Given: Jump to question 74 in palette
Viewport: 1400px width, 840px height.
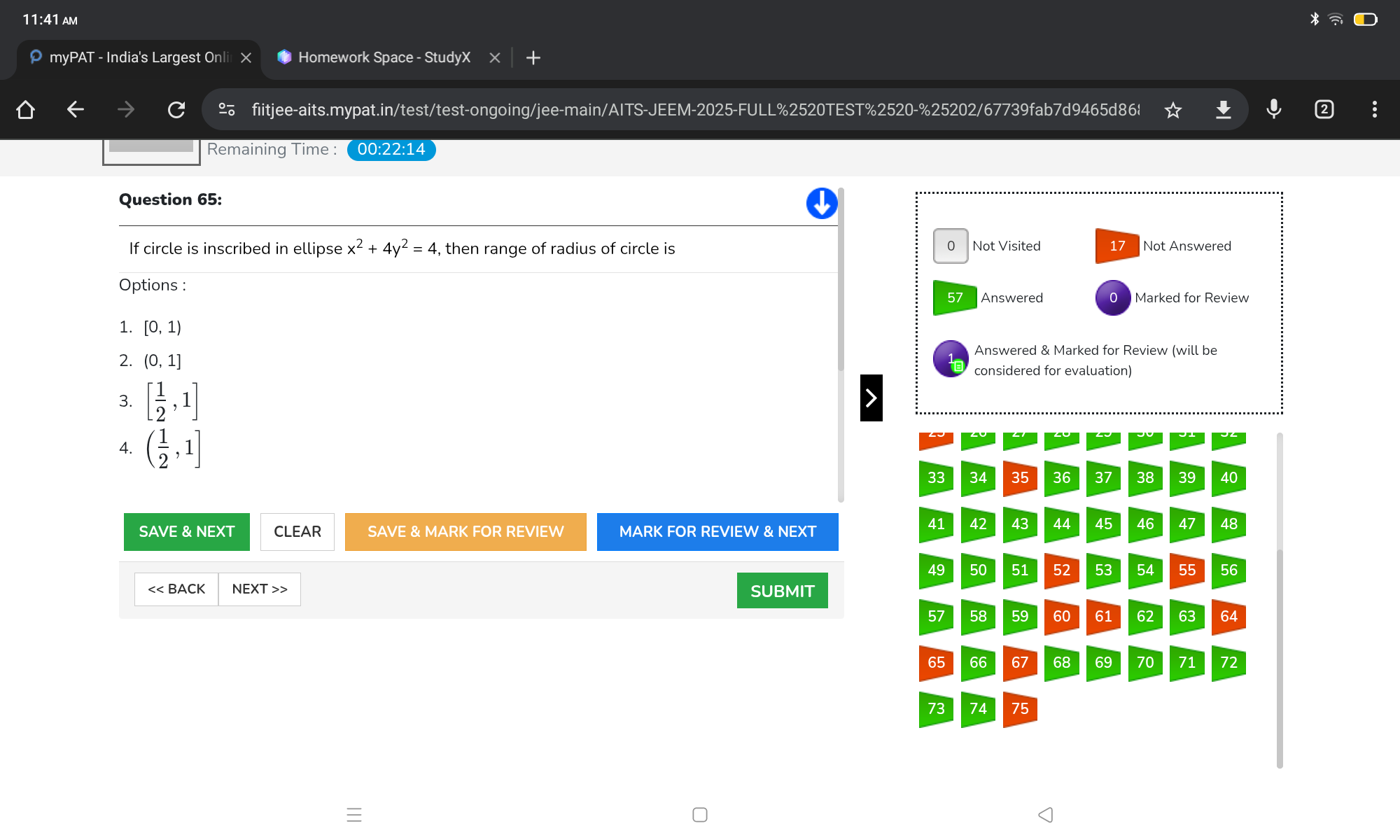Looking at the screenshot, I should (x=978, y=709).
